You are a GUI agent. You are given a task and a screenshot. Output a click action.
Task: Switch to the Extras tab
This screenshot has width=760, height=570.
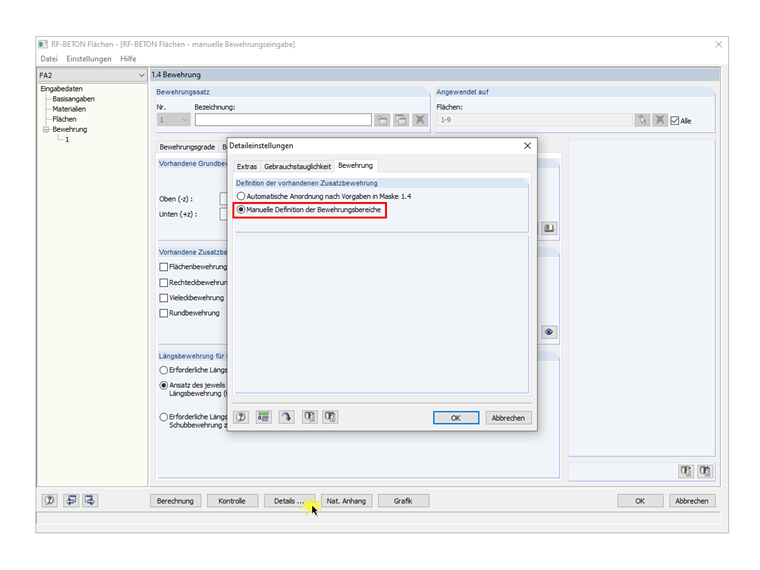click(247, 166)
